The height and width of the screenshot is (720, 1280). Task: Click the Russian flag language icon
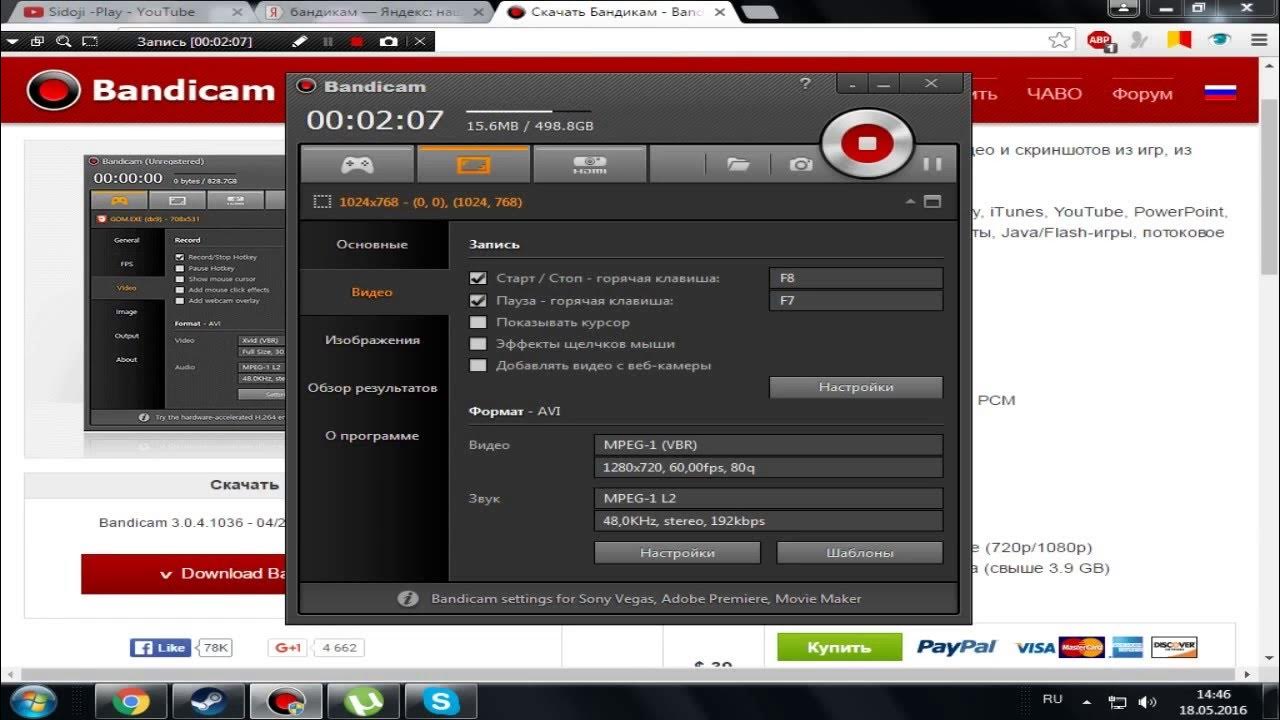[x=1220, y=93]
